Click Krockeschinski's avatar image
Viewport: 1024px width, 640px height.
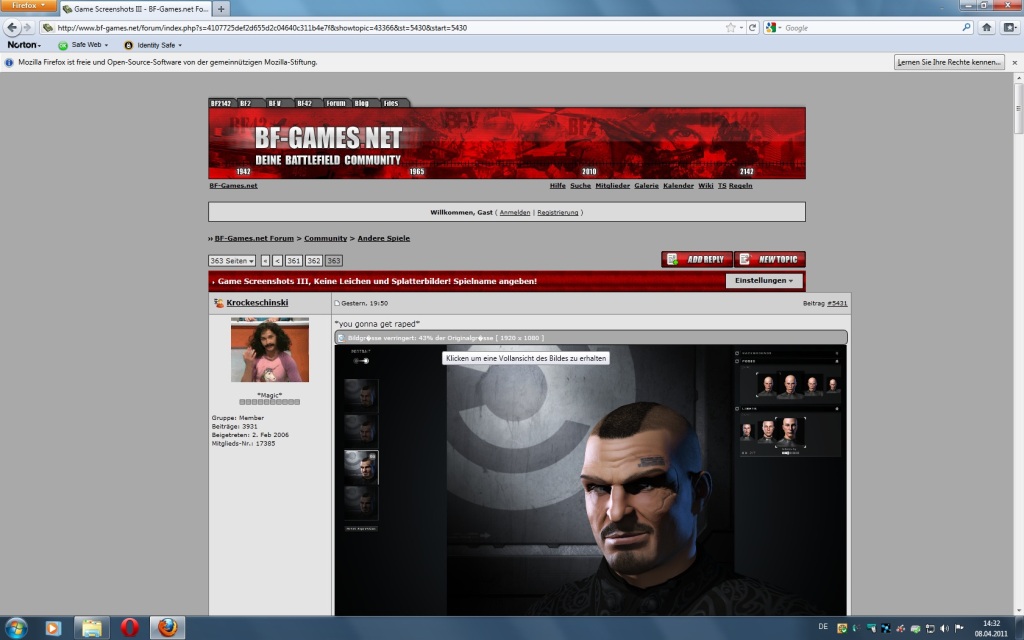point(270,350)
